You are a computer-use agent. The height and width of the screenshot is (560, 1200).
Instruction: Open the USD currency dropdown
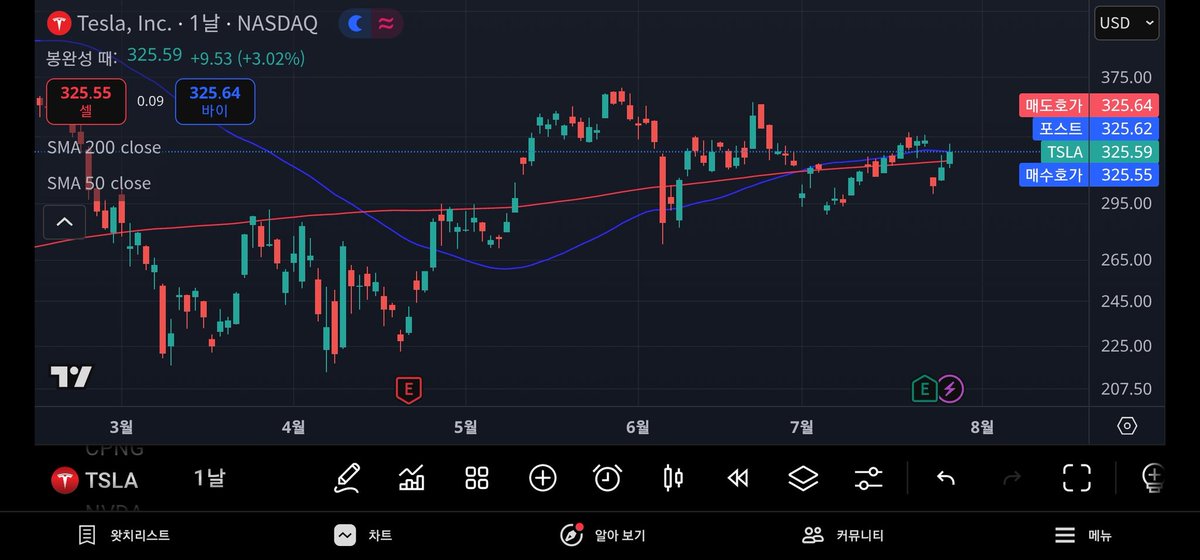[x=1127, y=23]
